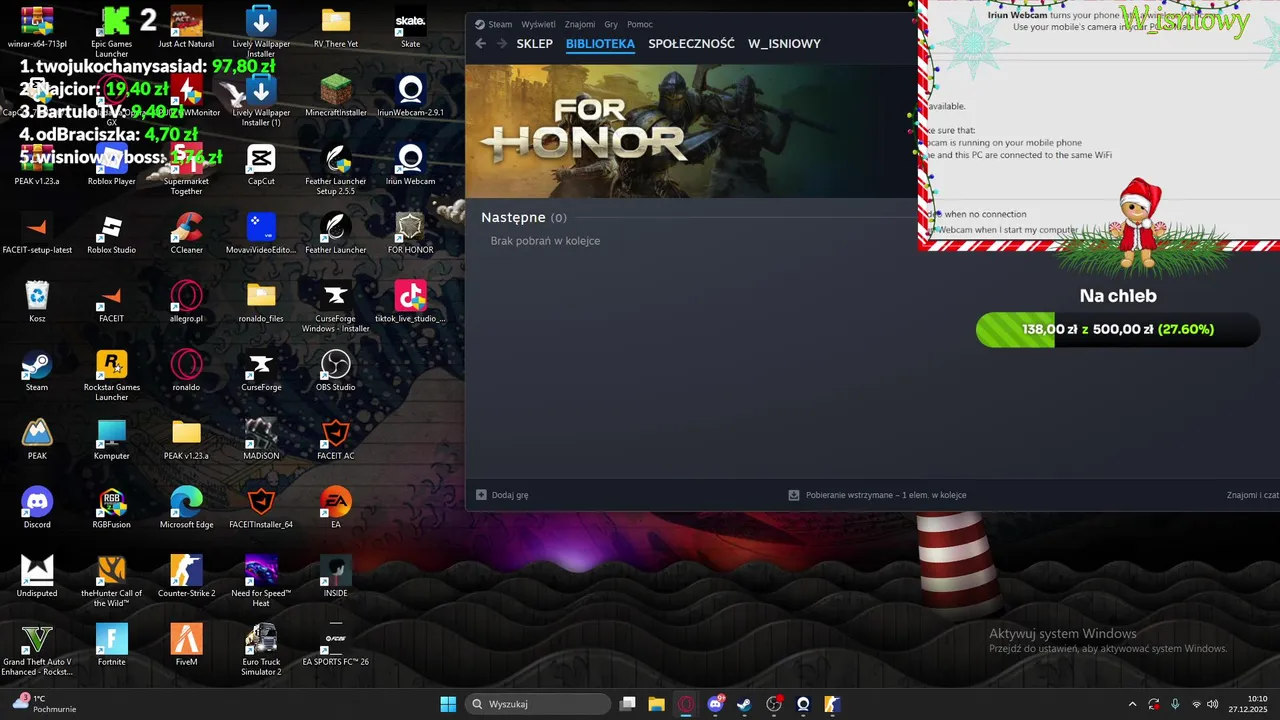Go forward with Steam's right arrow
Image resolution: width=1280 pixels, height=720 pixels.
click(502, 44)
